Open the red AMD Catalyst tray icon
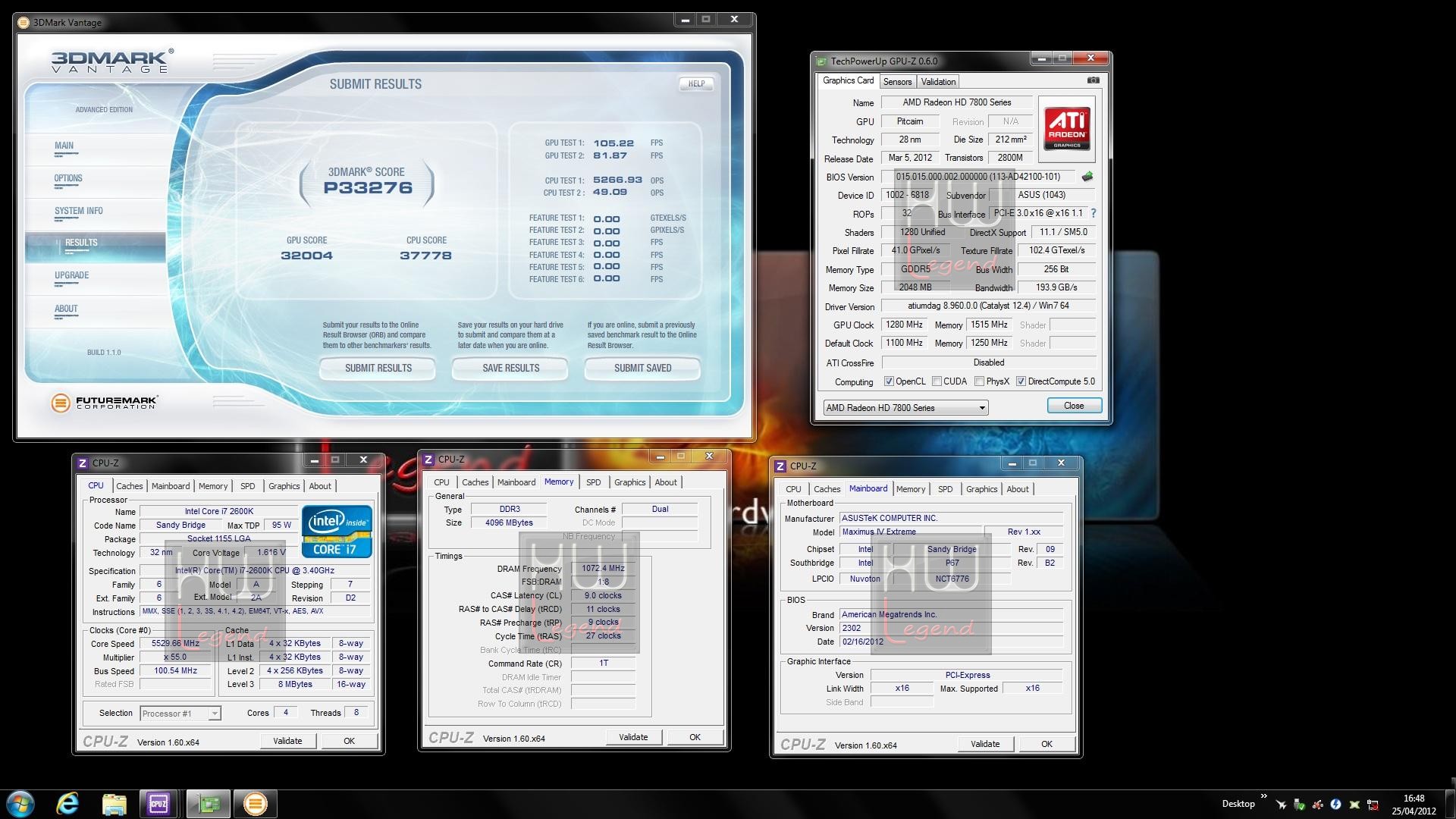The width and height of the screenshot is (1456, 819). [x=1318, y=805]
